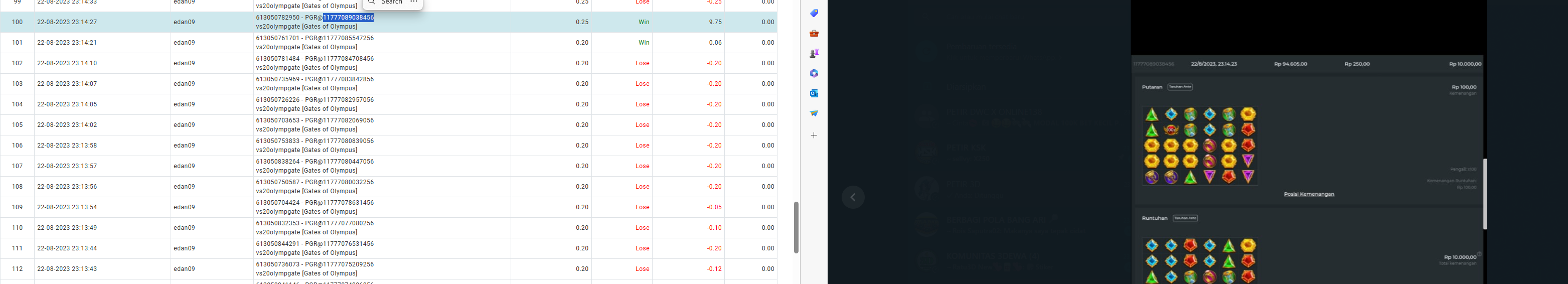The width and height of the screenshot is (1568, 284).
Task: Click the -0.05 amount in row 109
Action: pos(714,207)
